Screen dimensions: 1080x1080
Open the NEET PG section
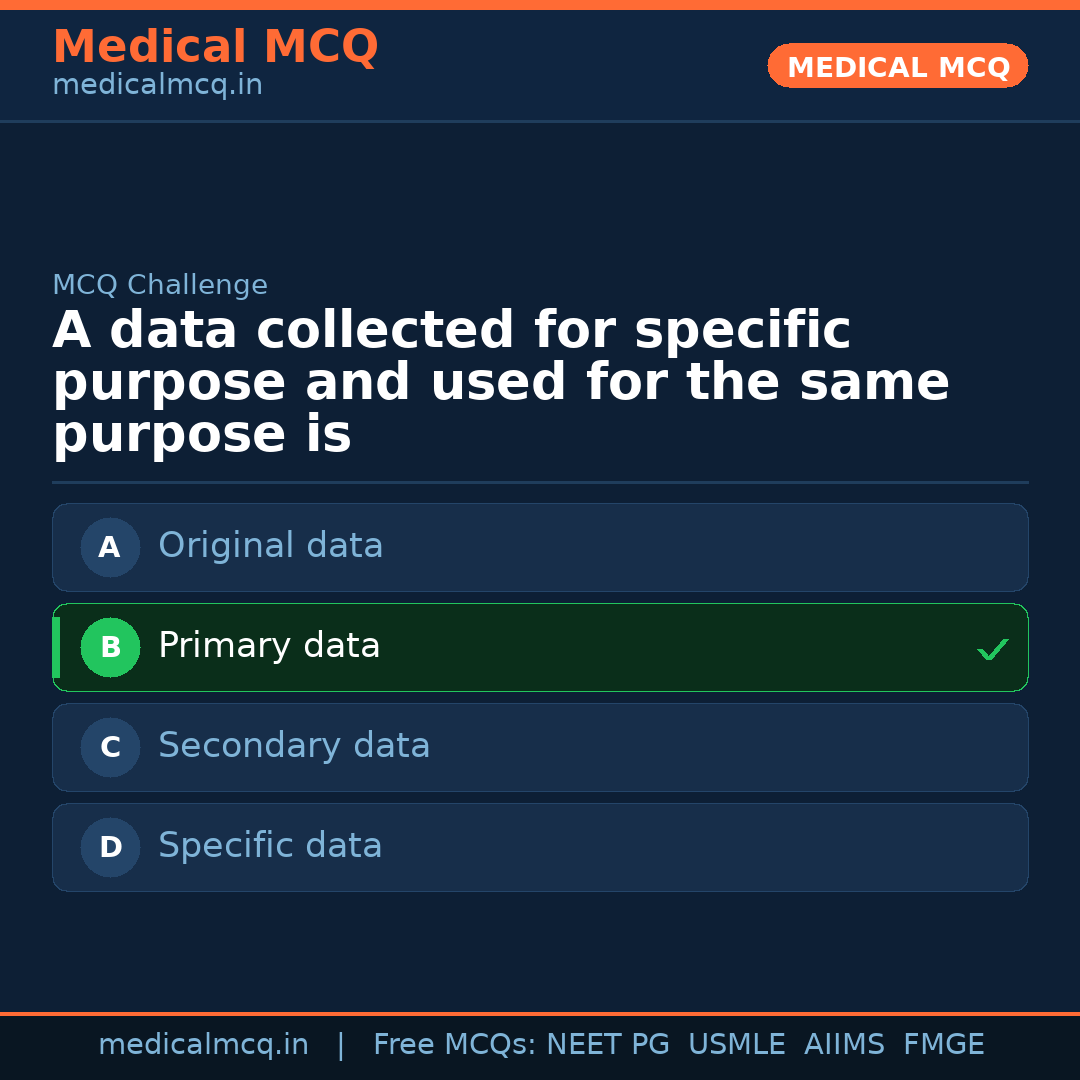(607, 1043)
